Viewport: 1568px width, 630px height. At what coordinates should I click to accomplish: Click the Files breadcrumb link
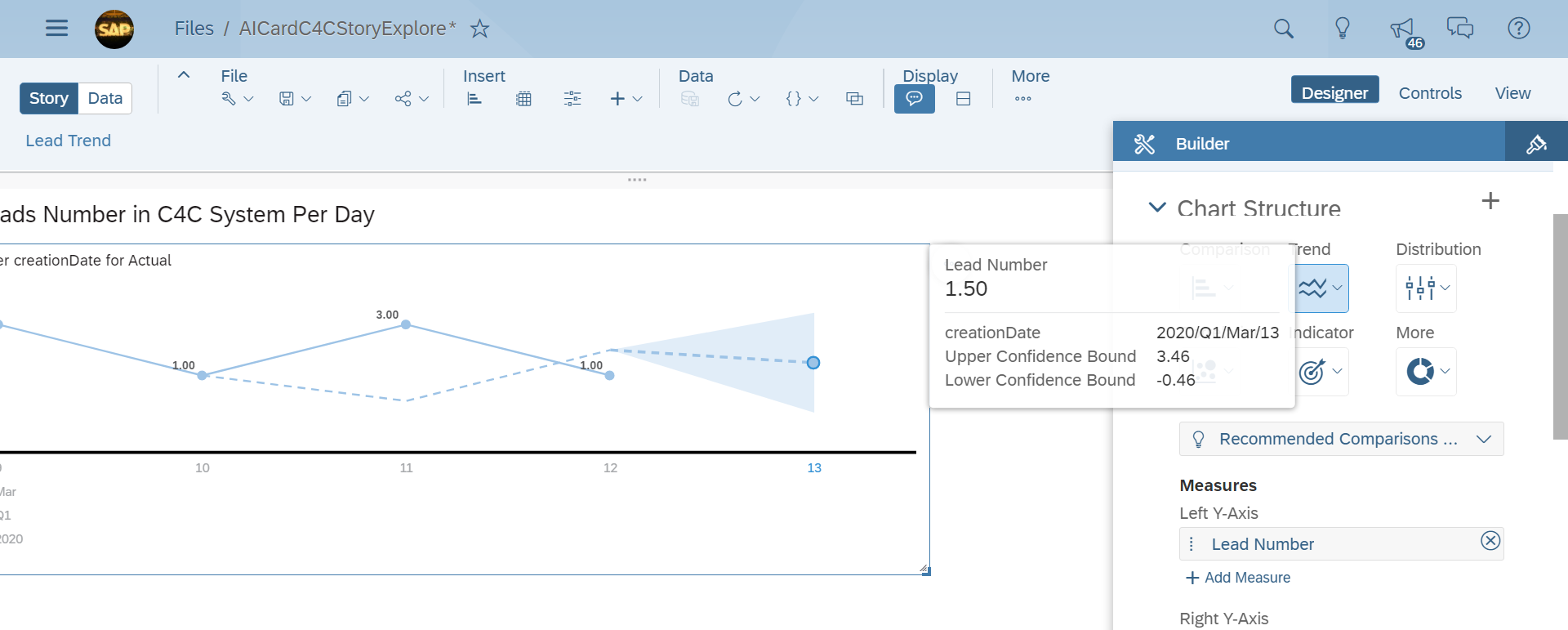click(x=194, y=29)
